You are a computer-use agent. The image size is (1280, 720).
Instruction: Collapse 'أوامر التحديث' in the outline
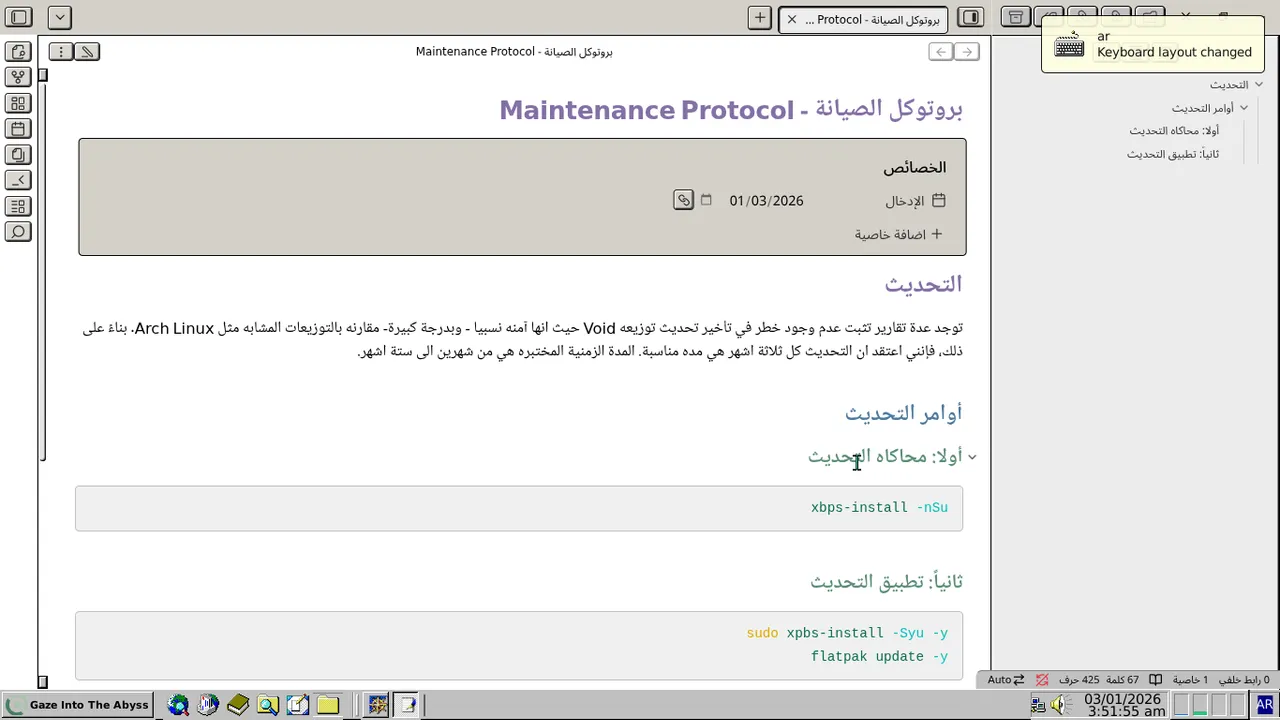(1244, 108)
